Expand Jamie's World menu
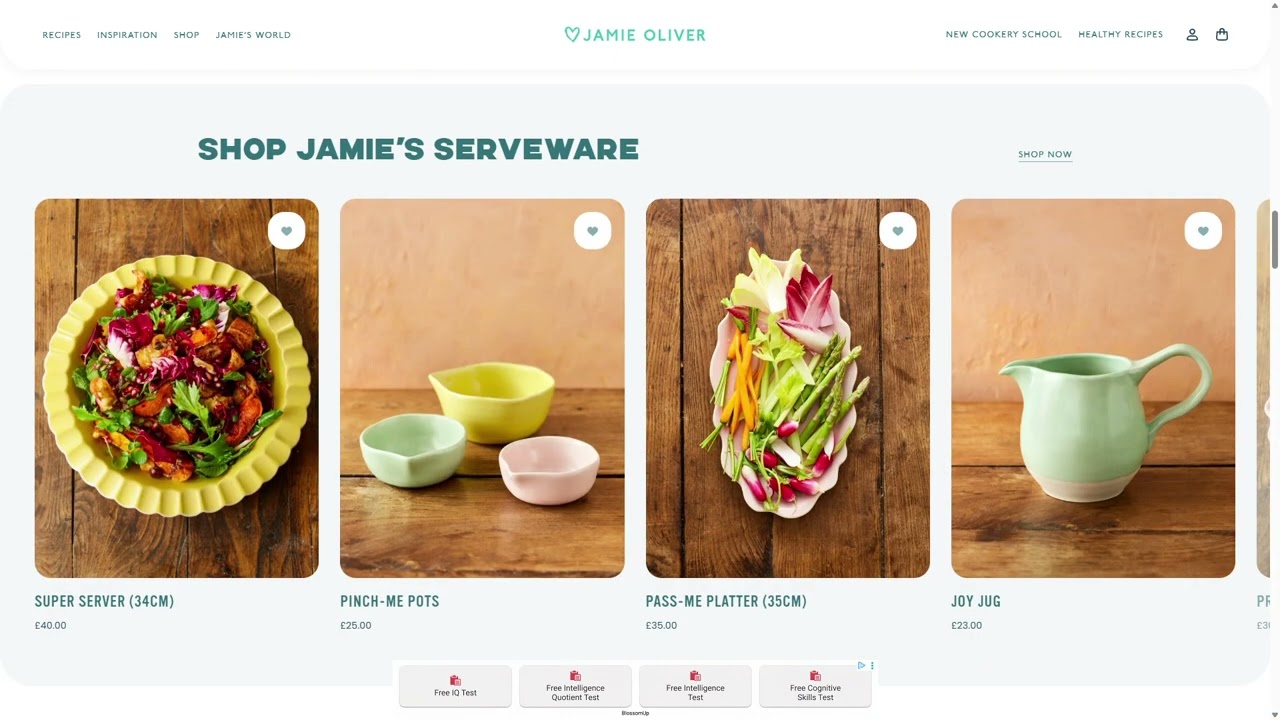 click(253, 35)
